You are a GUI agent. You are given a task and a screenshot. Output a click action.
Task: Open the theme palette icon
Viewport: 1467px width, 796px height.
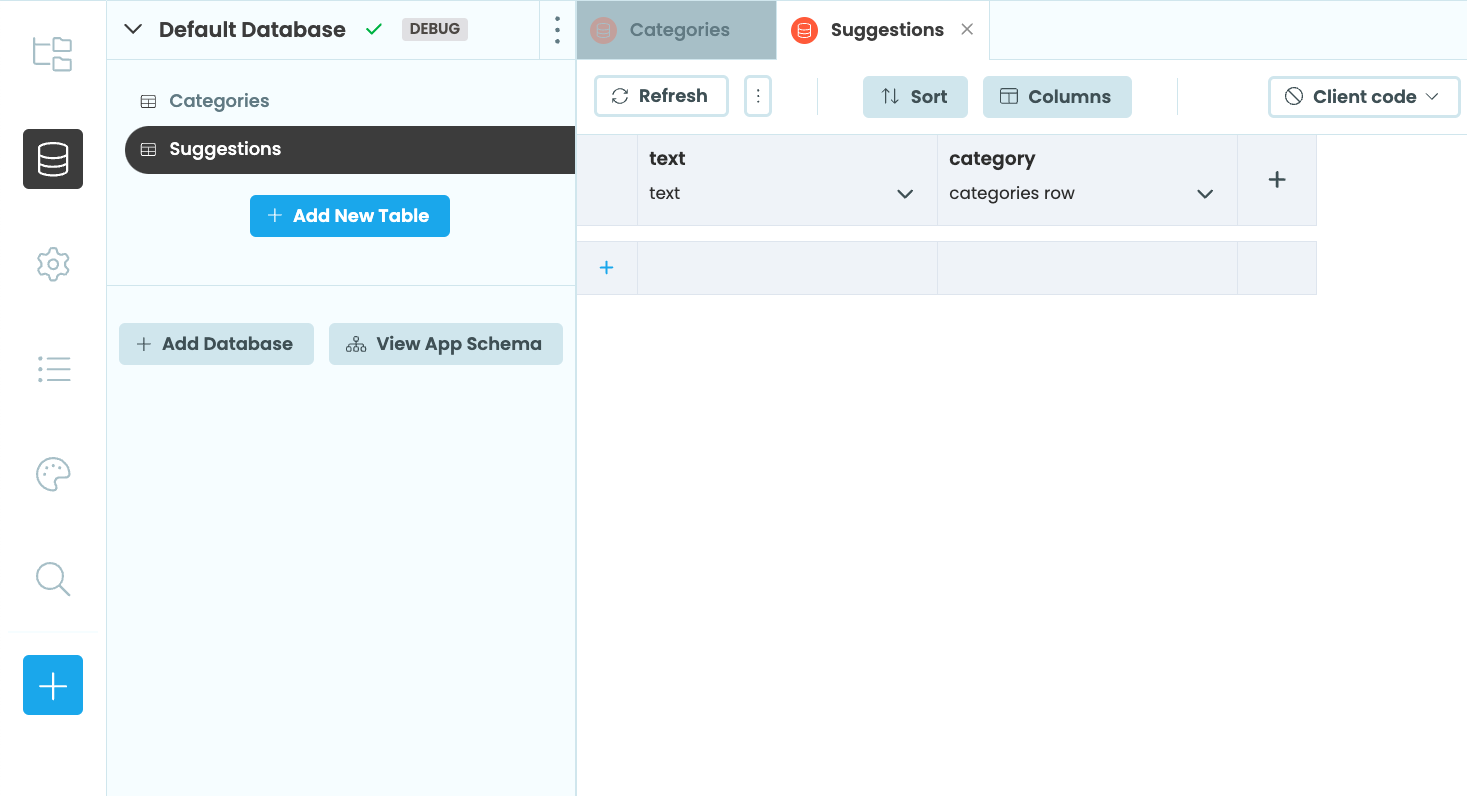(52, 474)
